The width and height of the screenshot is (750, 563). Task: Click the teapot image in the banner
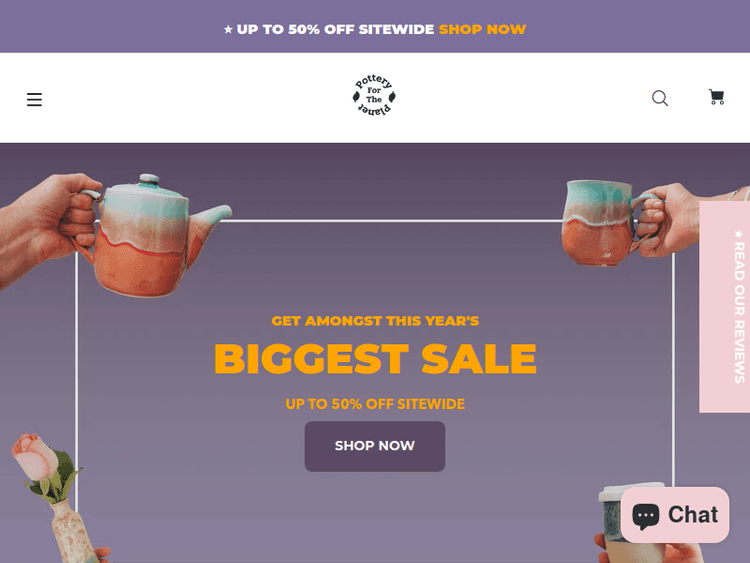pyautogui.click(x=151, y=236)
